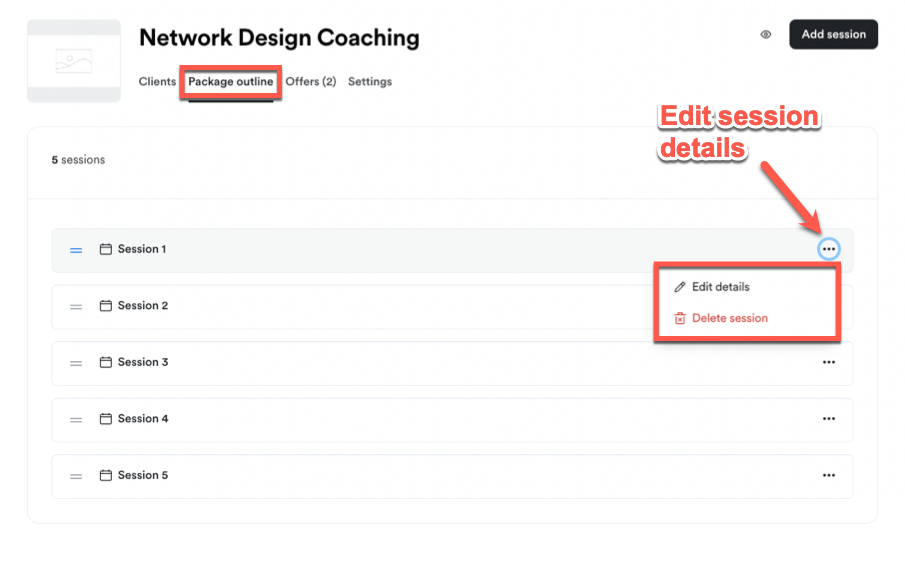Viewport: 905px width, 572px height.
Task: Select Delete session from the menu
Action: [729, 318]
